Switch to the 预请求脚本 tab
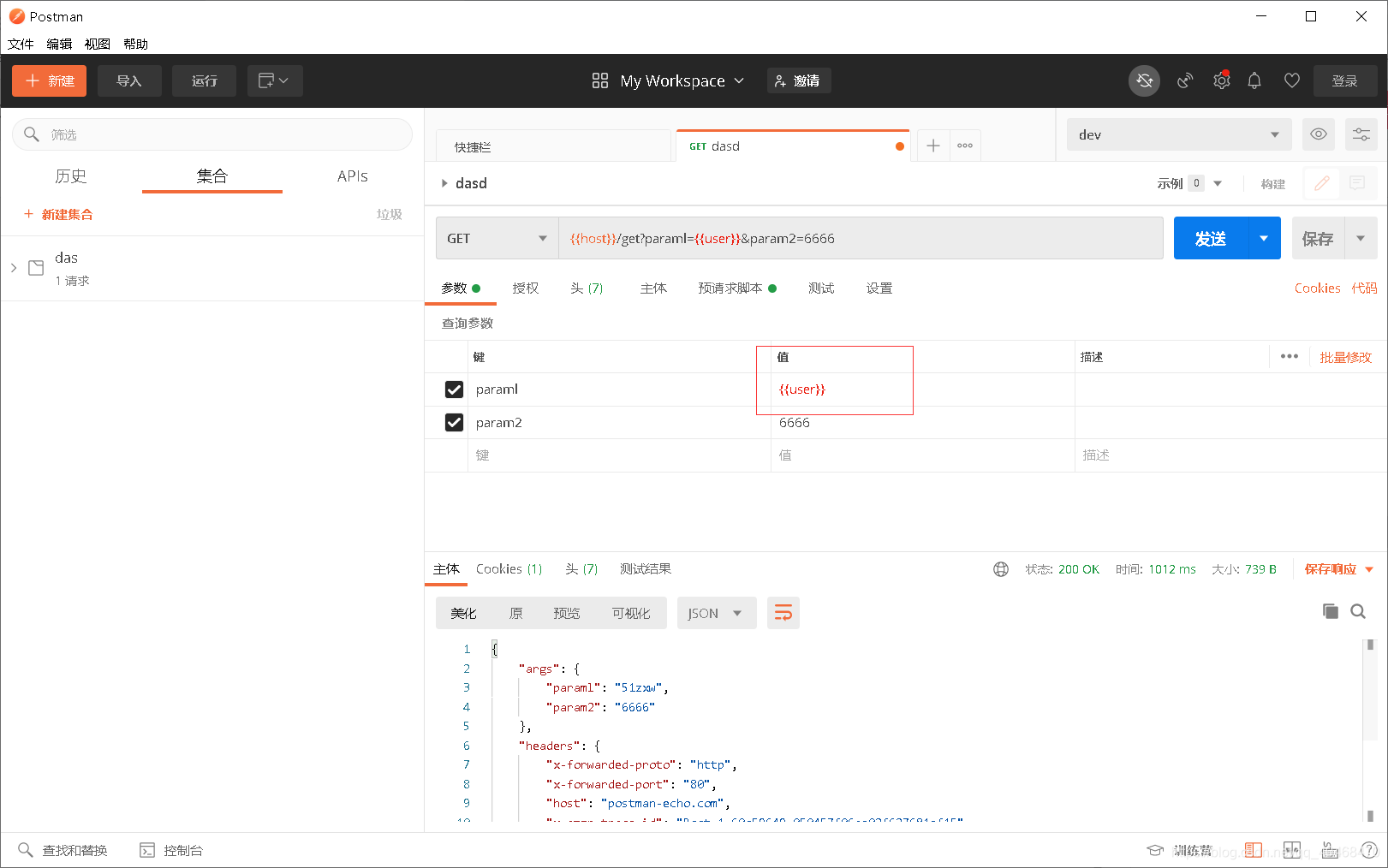The width and height of the screenshot is (1388, 868). coord(737,288)
